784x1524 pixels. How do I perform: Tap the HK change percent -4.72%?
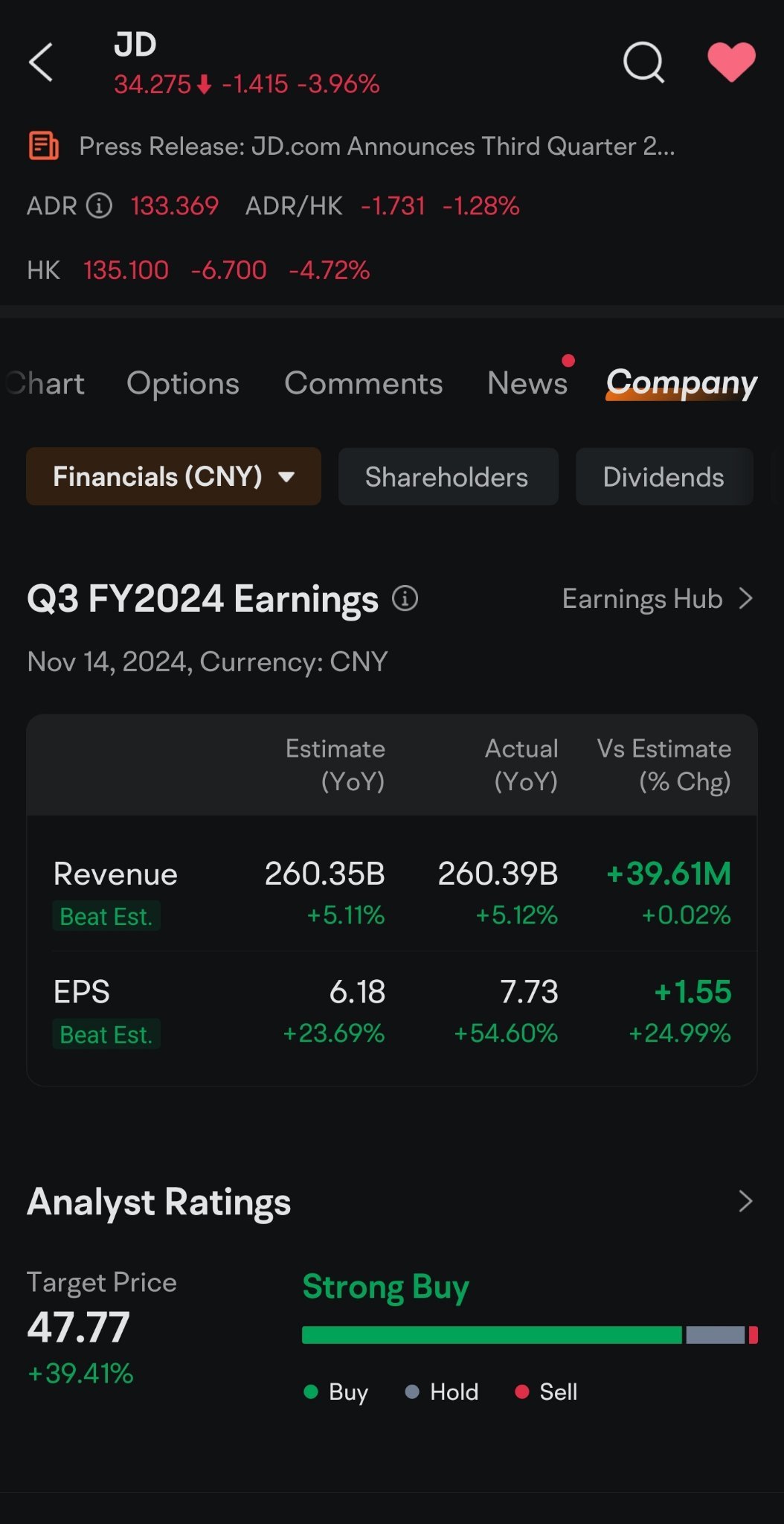[x=329, y=269]
